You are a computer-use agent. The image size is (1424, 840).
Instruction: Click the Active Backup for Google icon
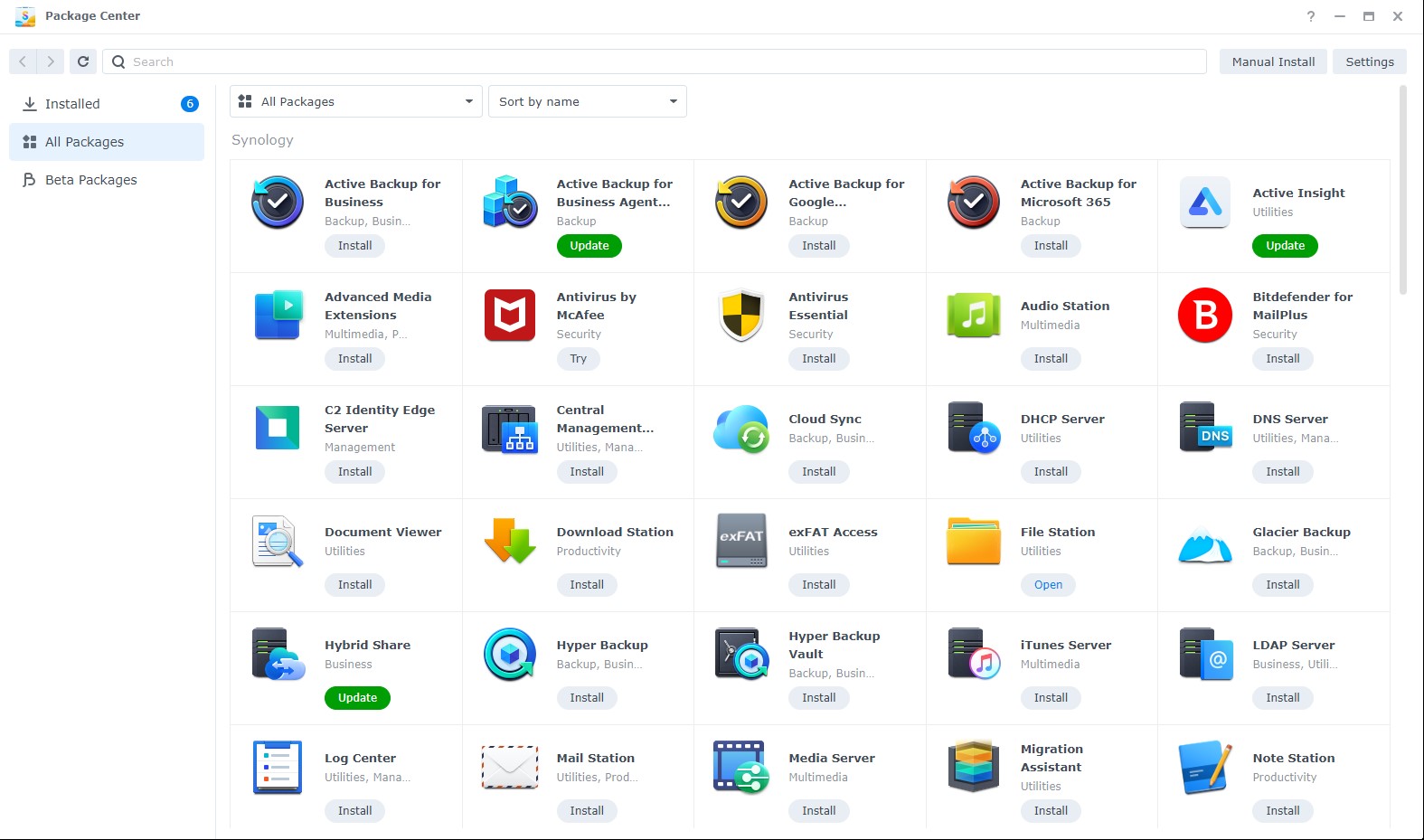(x=741, y=202)
